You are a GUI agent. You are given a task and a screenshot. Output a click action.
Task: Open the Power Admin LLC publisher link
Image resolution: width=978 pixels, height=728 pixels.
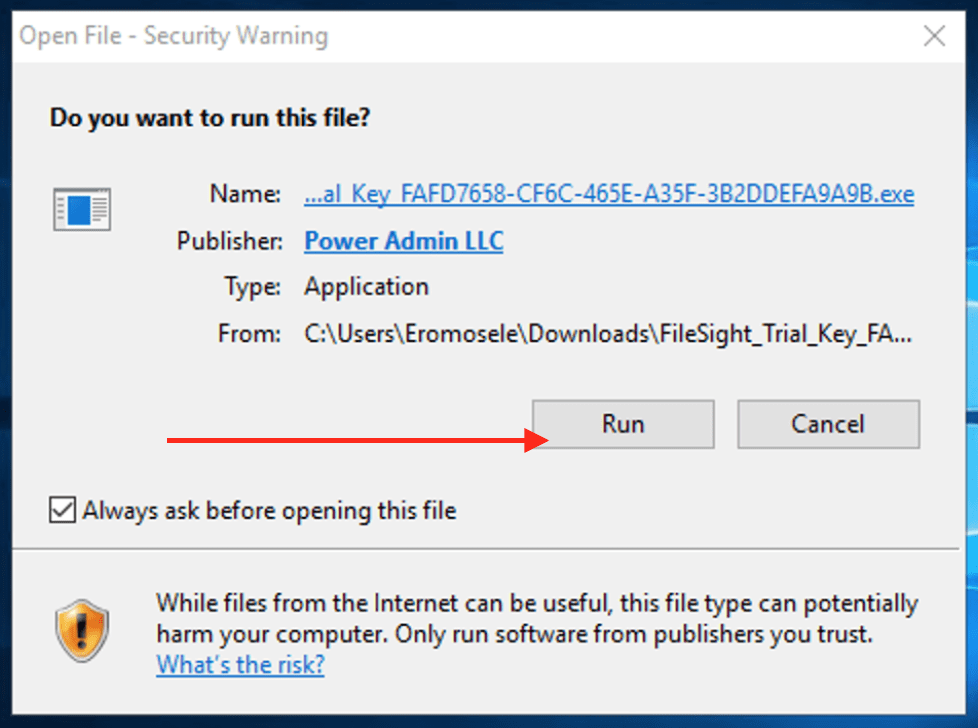point(403,241)
